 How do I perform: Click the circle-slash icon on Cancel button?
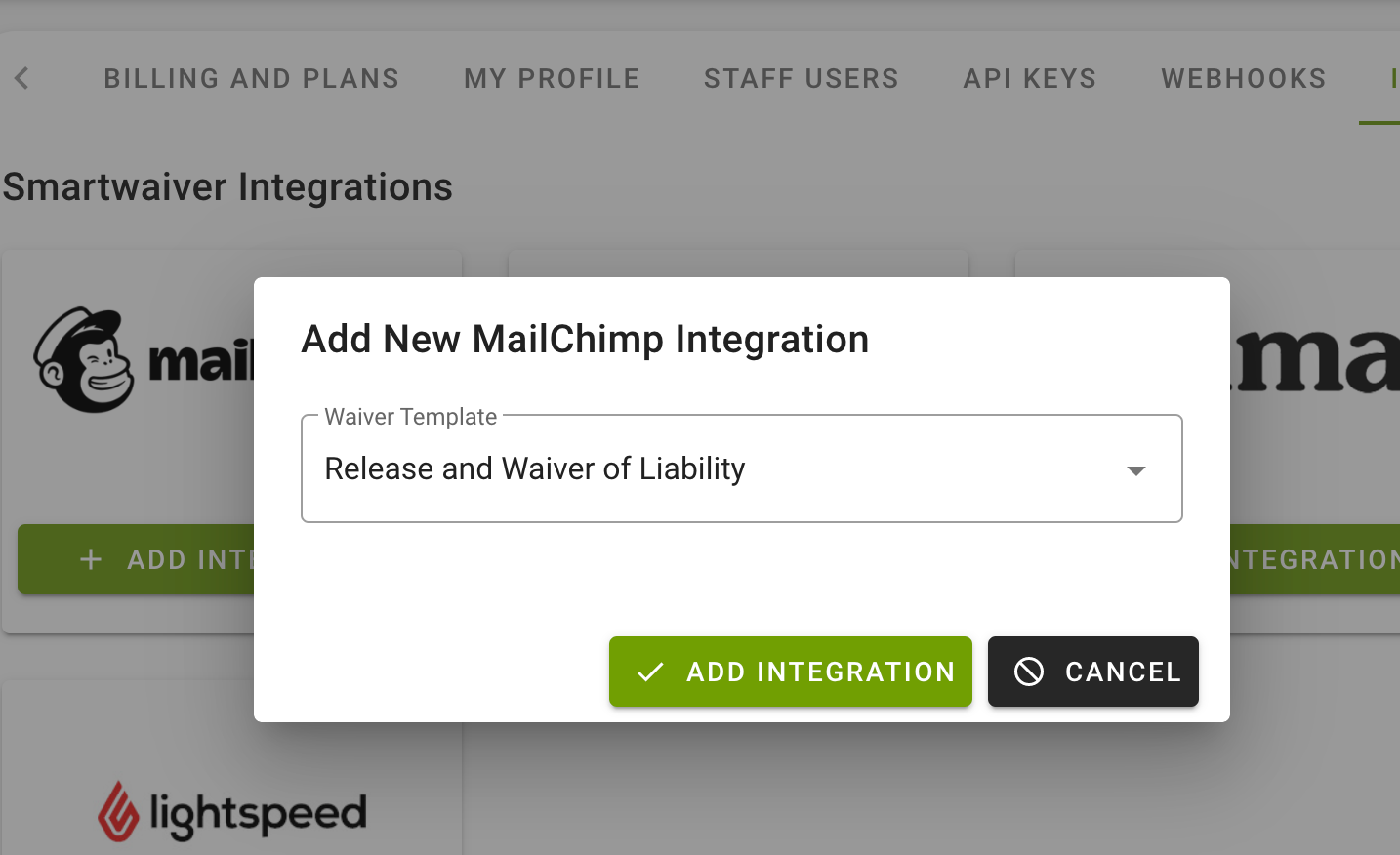[x=1029, y=672]
